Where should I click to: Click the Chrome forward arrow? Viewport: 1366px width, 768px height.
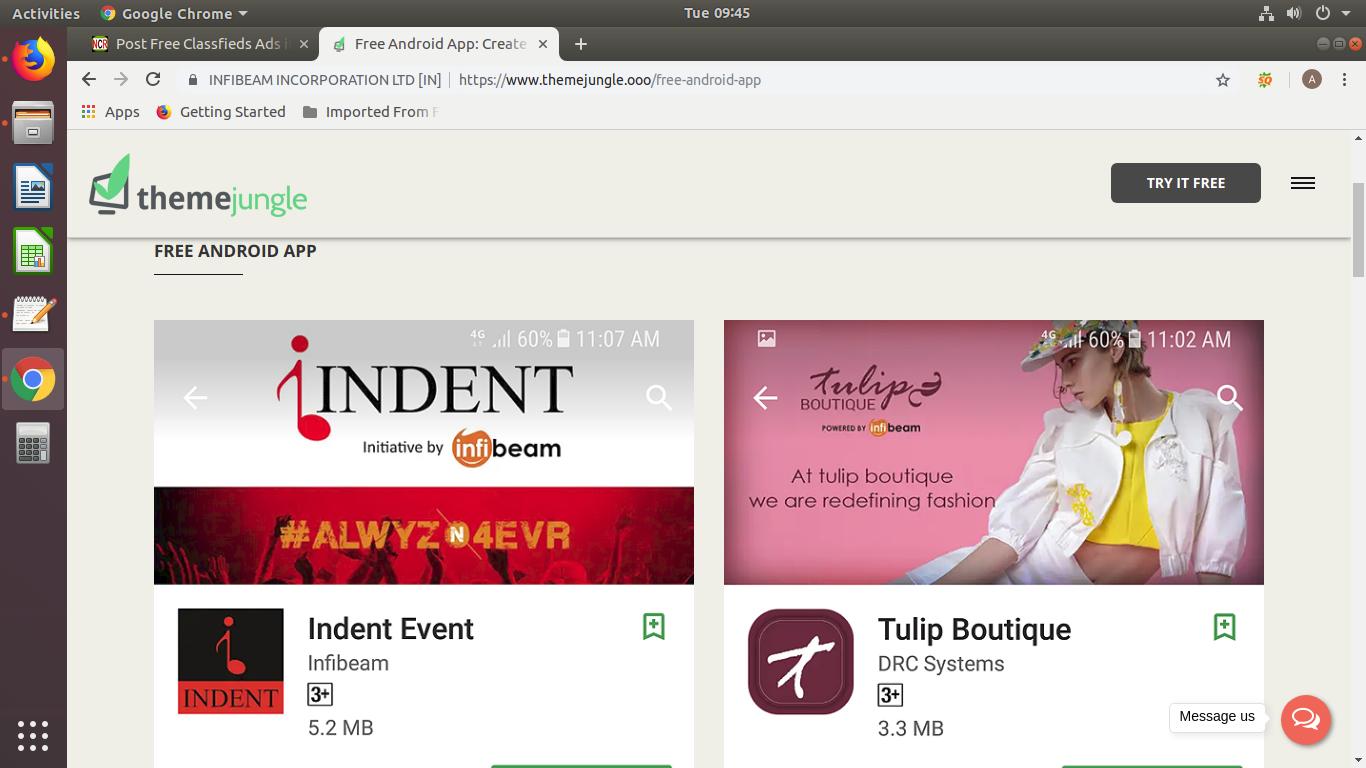click(121, 80)
